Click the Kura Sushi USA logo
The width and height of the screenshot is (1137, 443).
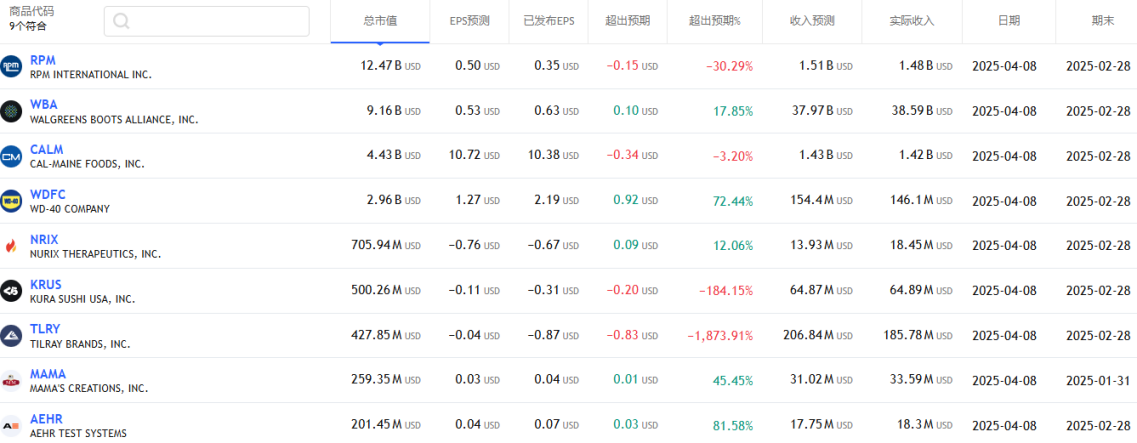11,291
